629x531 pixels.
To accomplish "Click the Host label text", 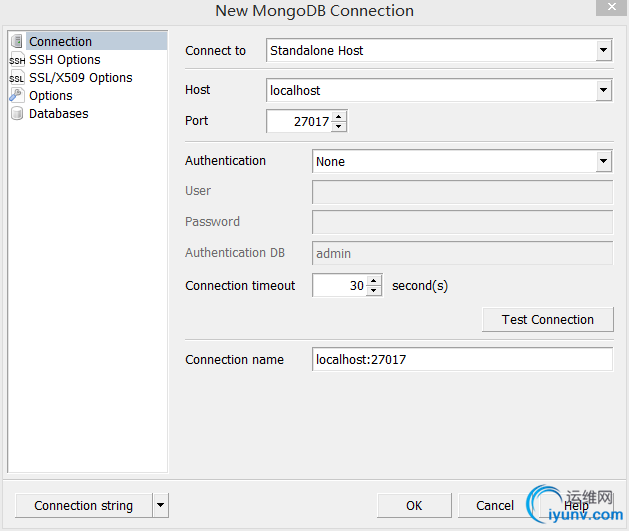I will (x=197, y=89).
